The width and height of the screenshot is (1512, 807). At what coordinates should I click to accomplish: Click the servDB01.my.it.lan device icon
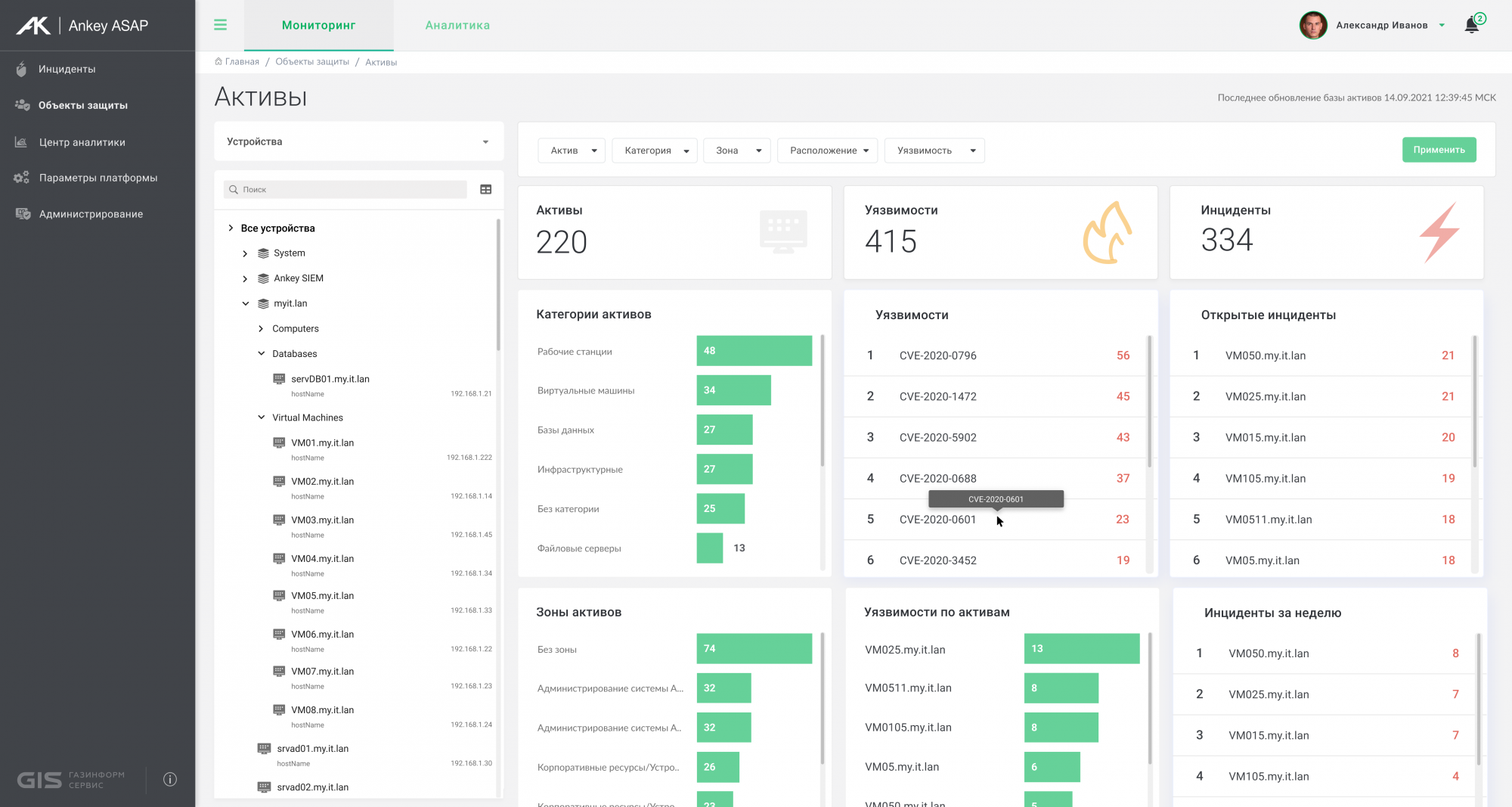[x=279, y=379]
